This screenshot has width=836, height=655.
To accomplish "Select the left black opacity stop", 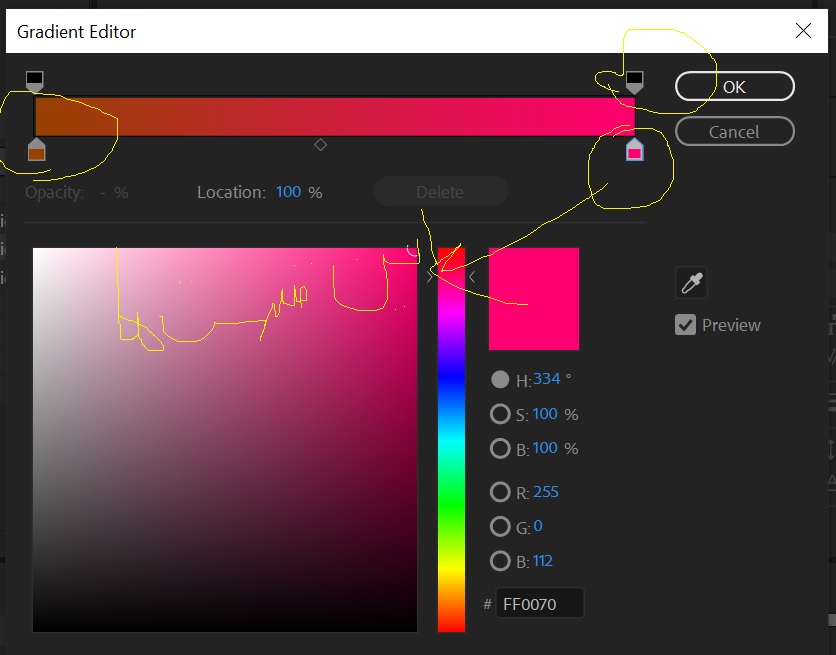I will 35,81.
